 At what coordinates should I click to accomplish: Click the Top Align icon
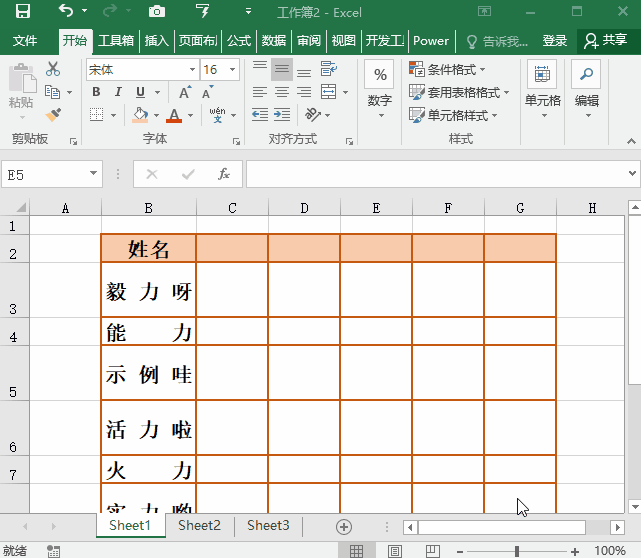260,65
